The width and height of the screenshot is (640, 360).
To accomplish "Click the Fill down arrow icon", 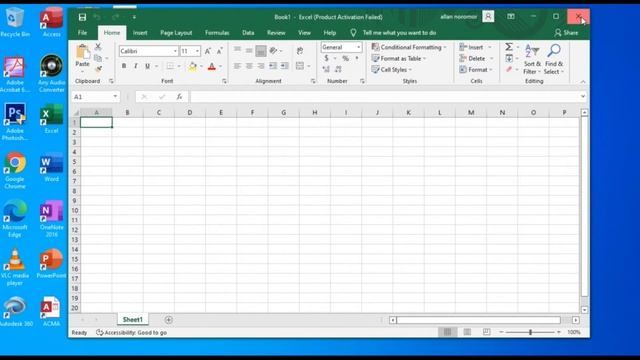I will pyautogui.click(x=509, y=58).
